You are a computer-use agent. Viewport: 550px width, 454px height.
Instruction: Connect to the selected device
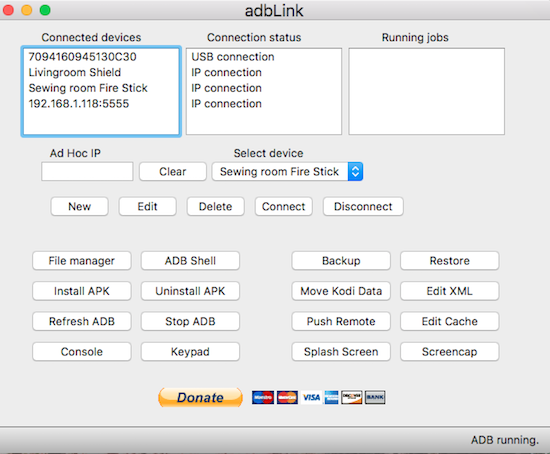click(x=283, y=207)
